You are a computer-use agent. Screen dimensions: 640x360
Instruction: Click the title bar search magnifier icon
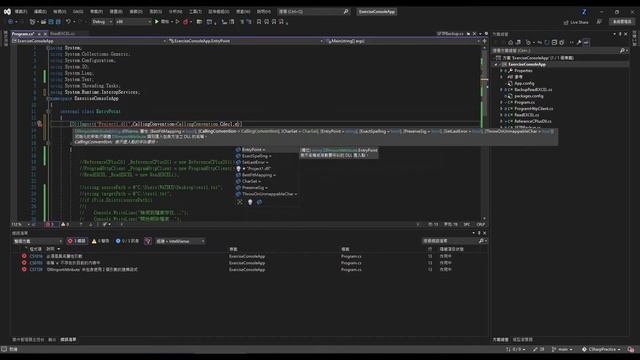point(346,11)
